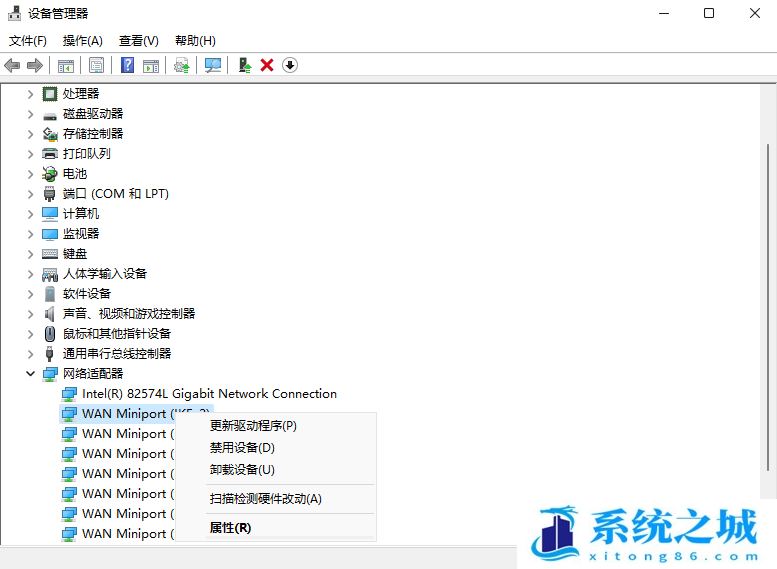The width and height of the screenshot is (777, 569).
Task: Choose 更新驱动程序(P) from context menu
Action: (x=253, y=426)
